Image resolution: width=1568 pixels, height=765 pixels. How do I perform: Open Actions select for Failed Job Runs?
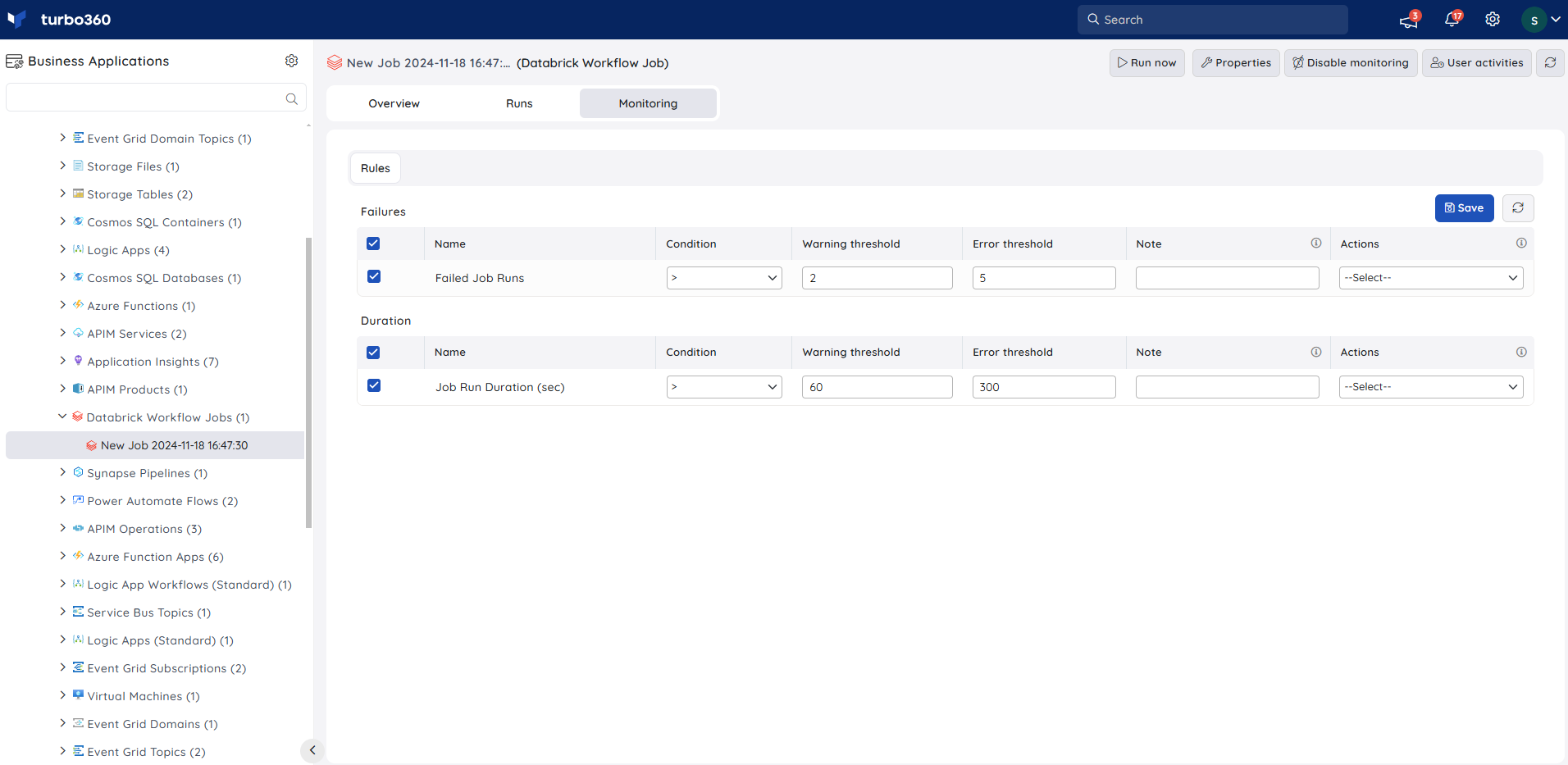1431,278
